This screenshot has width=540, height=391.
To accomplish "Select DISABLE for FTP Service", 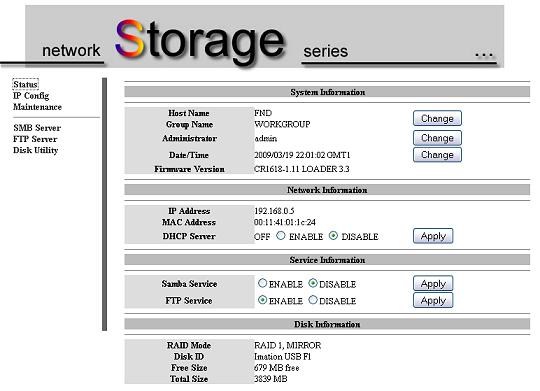I will (313, 300).
